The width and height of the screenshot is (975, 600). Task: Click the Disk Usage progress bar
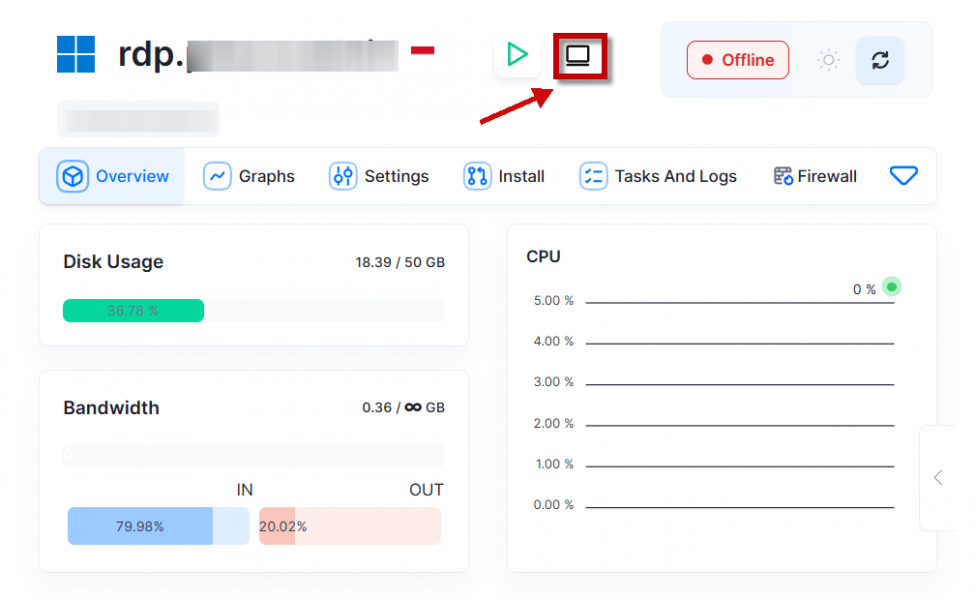click(x=253, y=311)
